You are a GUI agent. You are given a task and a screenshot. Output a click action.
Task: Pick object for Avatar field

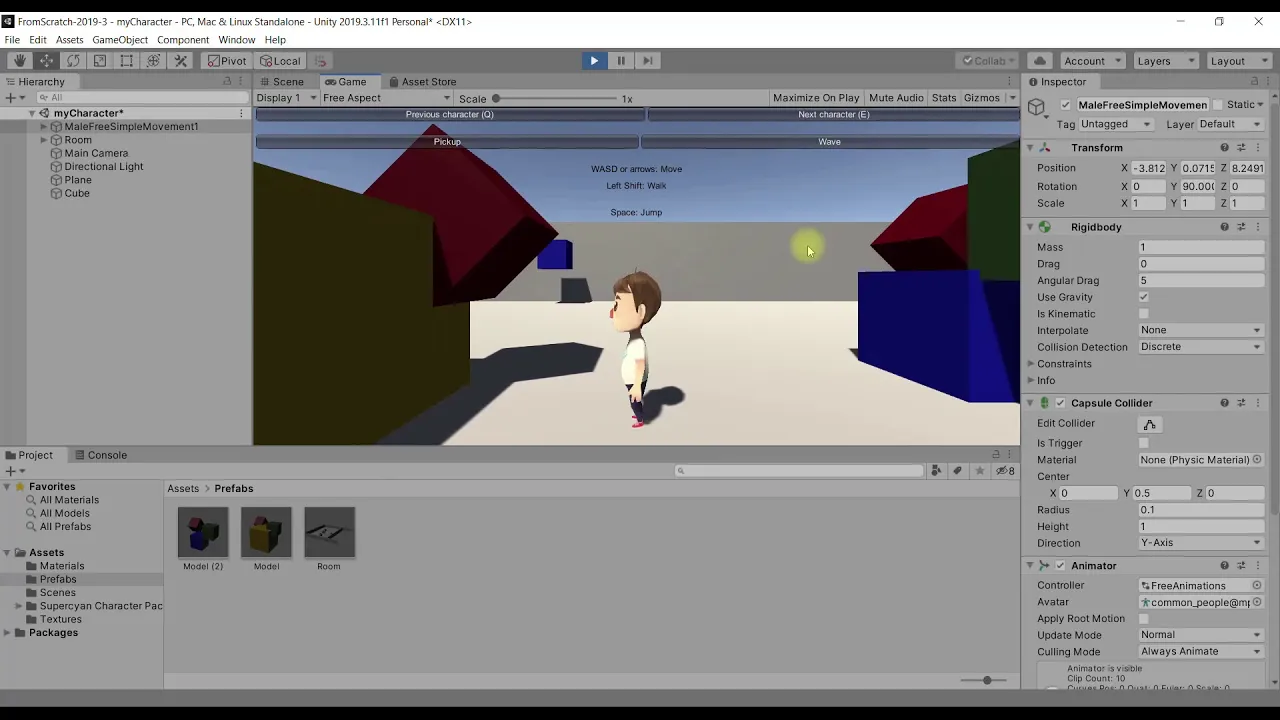(x=1257, y=602)
